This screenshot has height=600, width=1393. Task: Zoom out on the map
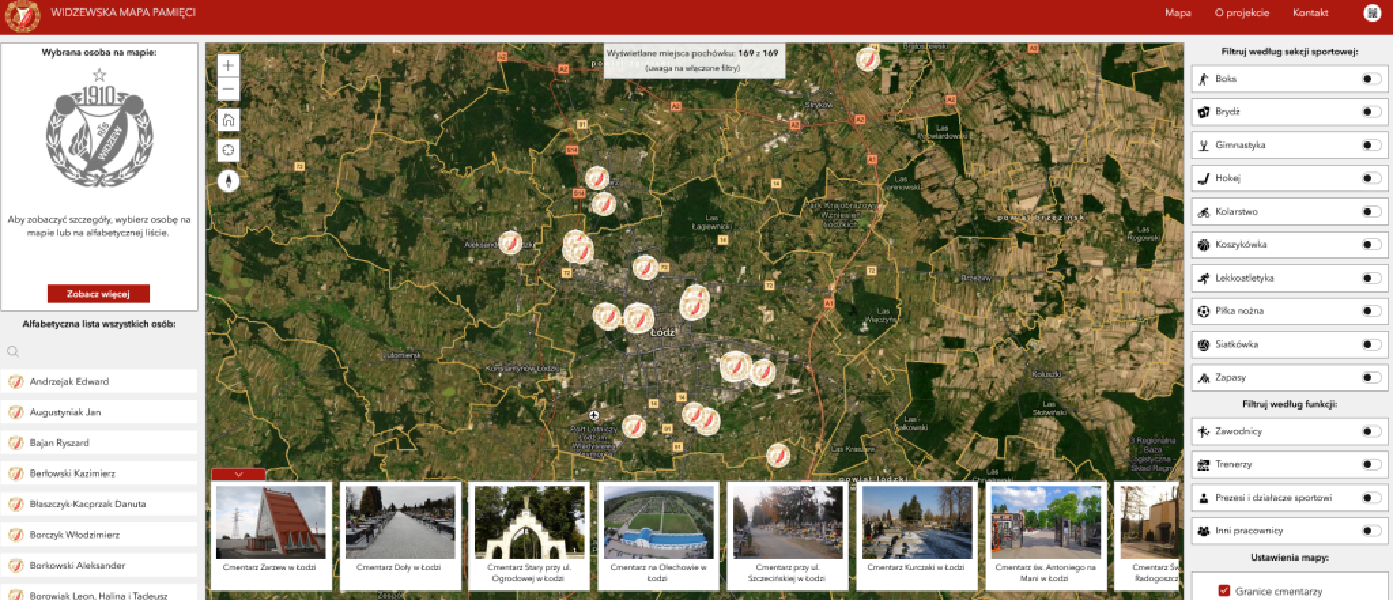pyautogui.click(x=228, y=90)
